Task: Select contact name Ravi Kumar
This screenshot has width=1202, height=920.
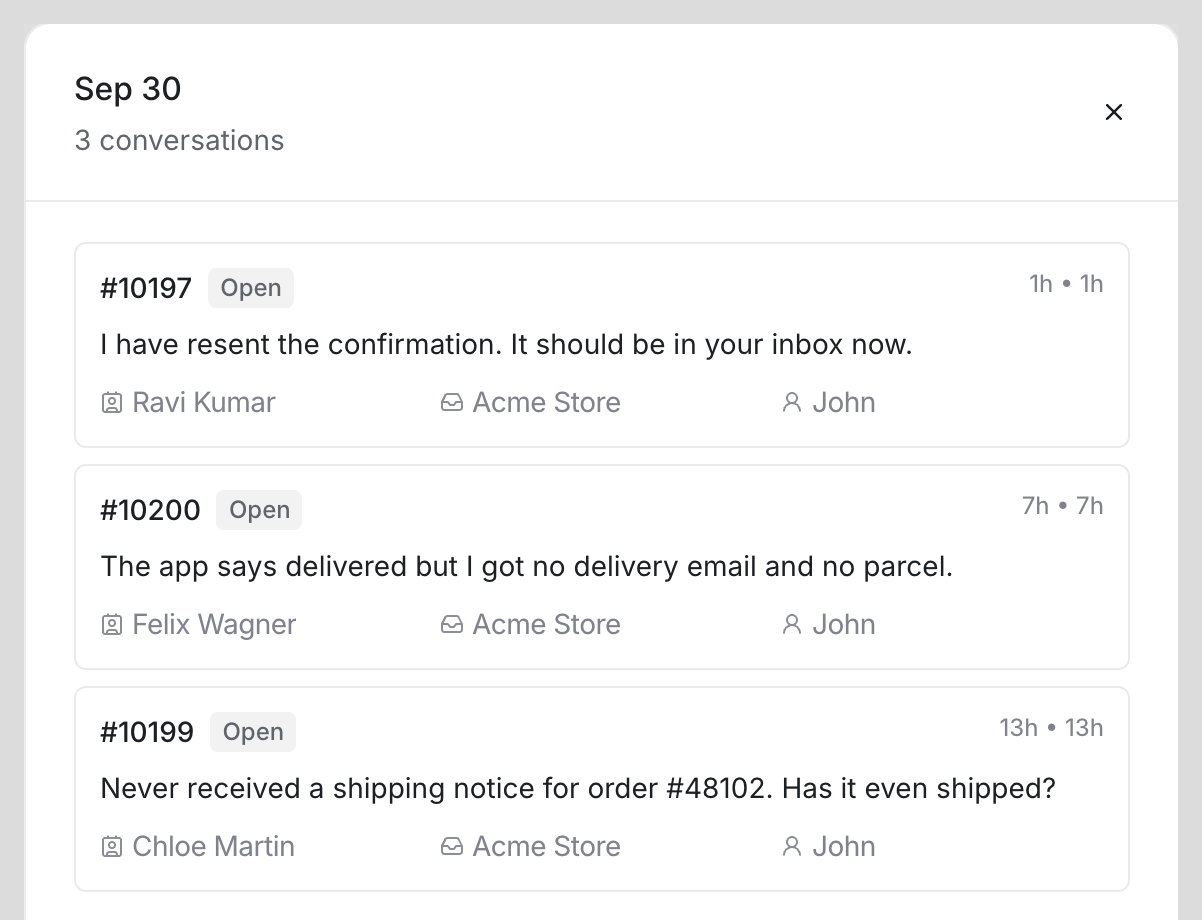Action: (x=204, y=403)
